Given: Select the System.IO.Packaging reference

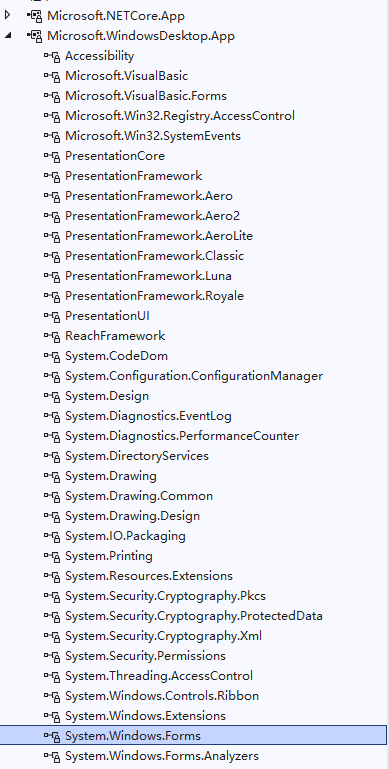Looking at the screenshot, I should [x=125, y=536].
